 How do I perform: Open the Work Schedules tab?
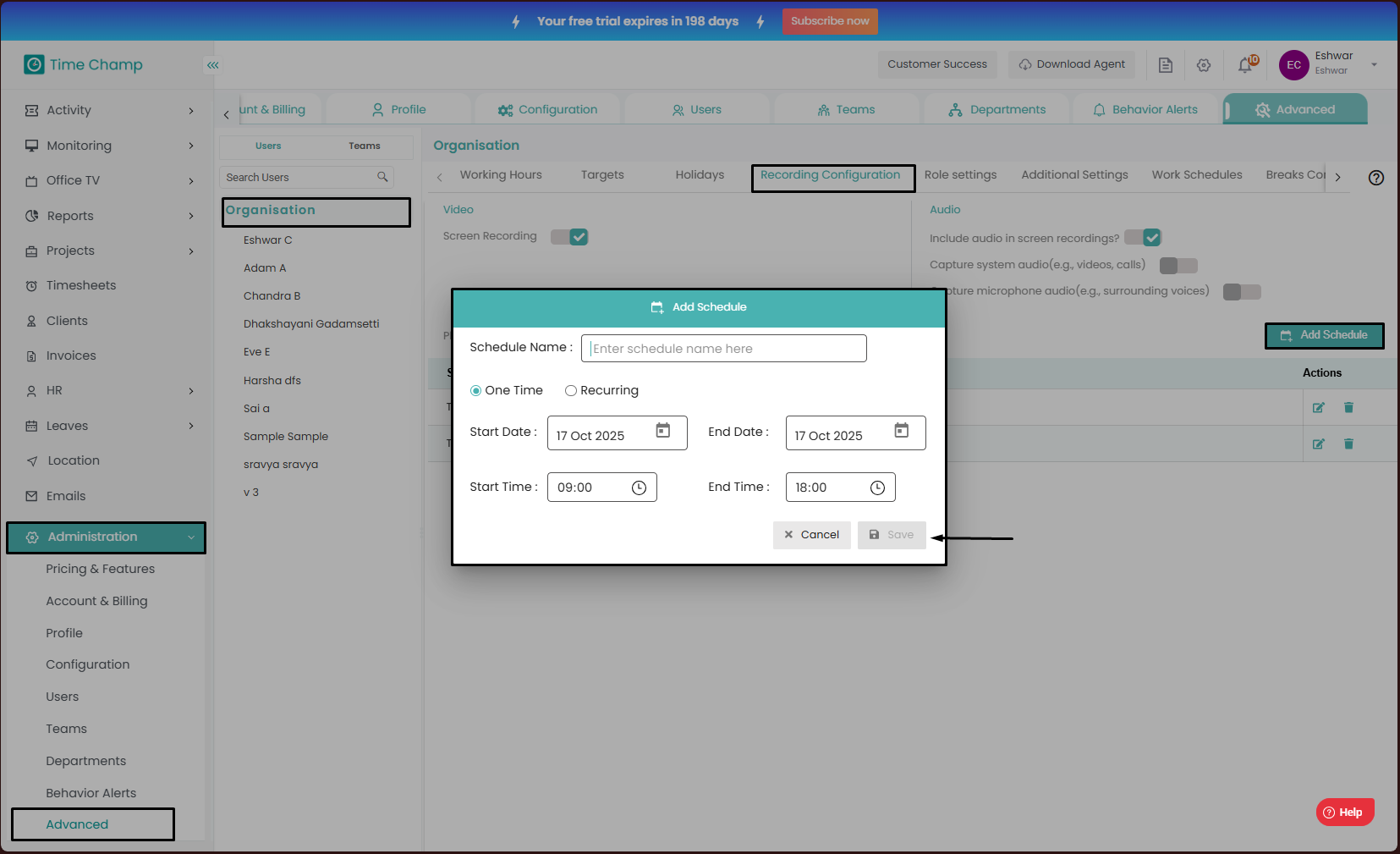tap(1197, 175)
